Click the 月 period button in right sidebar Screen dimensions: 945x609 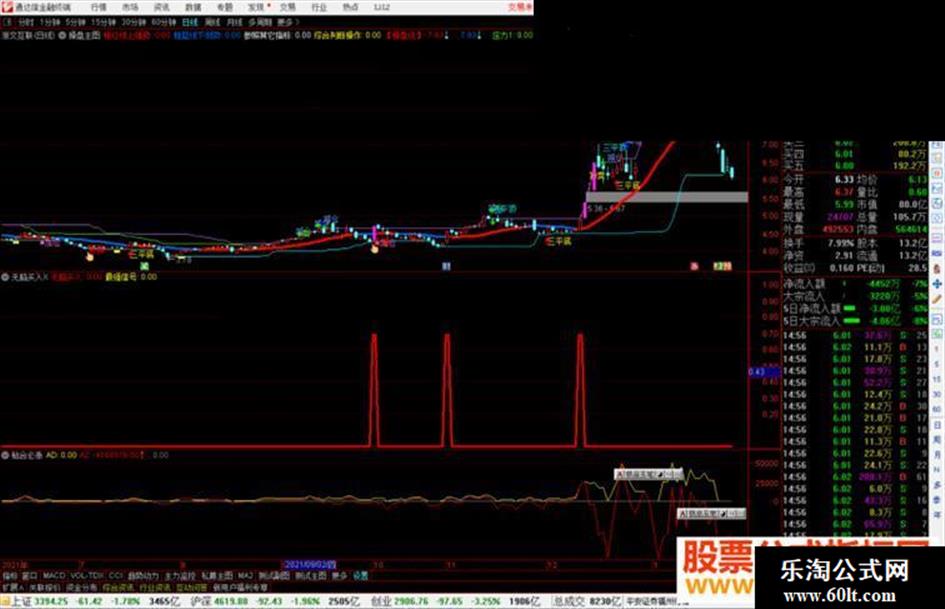[x=937, y=455]
